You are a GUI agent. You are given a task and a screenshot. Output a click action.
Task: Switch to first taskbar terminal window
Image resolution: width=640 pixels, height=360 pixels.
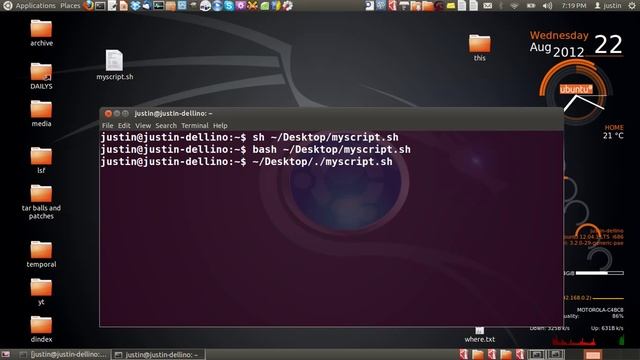coord(64,355)
